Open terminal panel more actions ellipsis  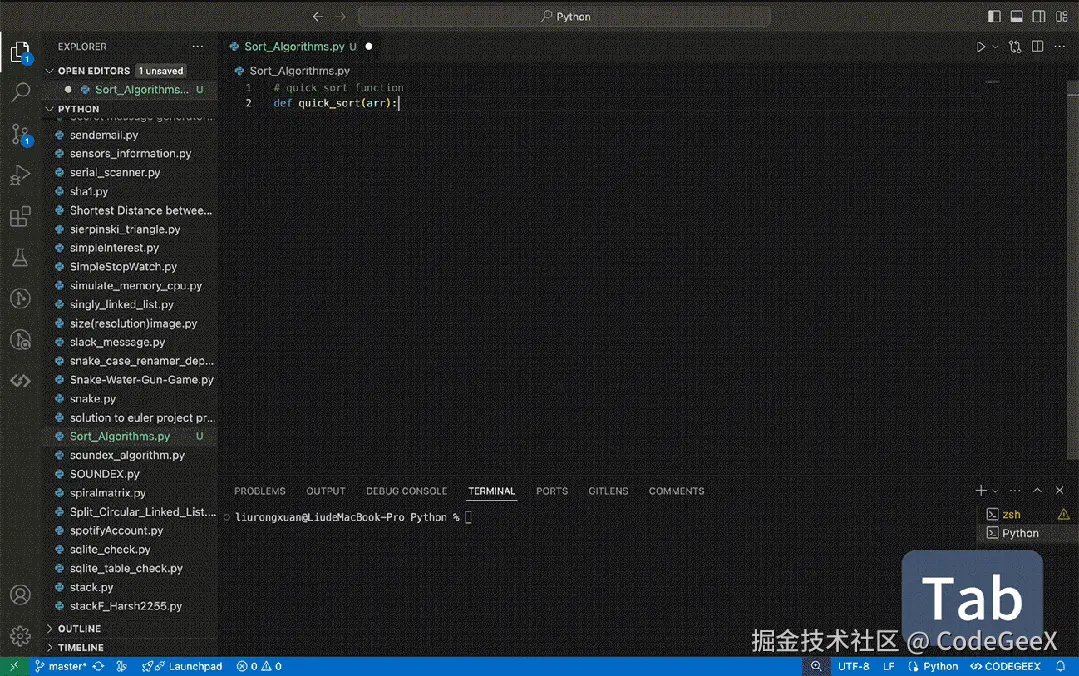click(x=1015, y=490)
